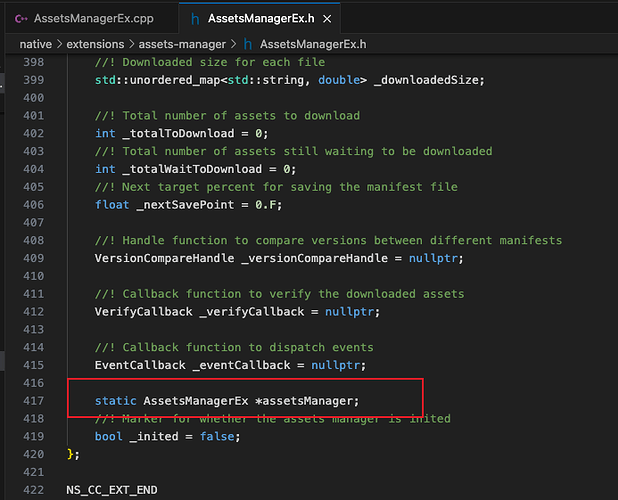
Task: Click 'AssetsManagerEx' type on line 417
Action: (196, 401)
